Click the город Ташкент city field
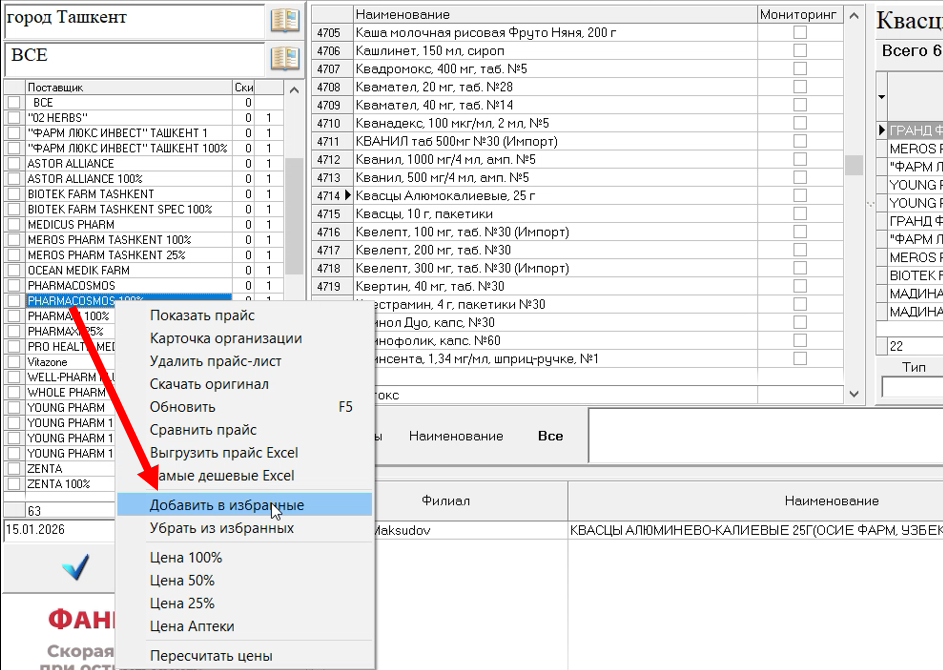 pyautogui.click(x=135, y=20)
